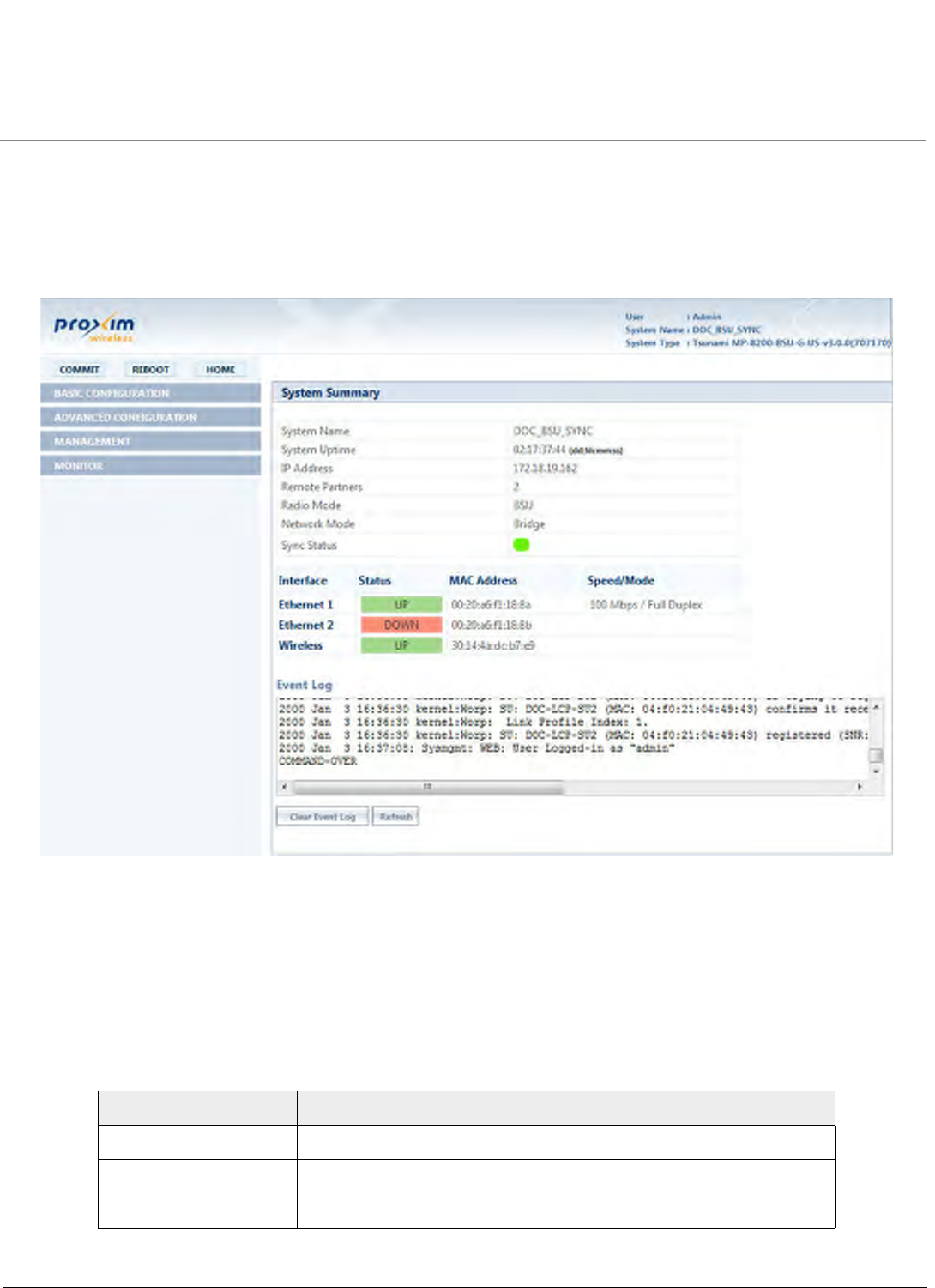Click event log left scroll arrow
Image resolution: width=935 pixels, height=1288 pixels.
tap(284, 787)
